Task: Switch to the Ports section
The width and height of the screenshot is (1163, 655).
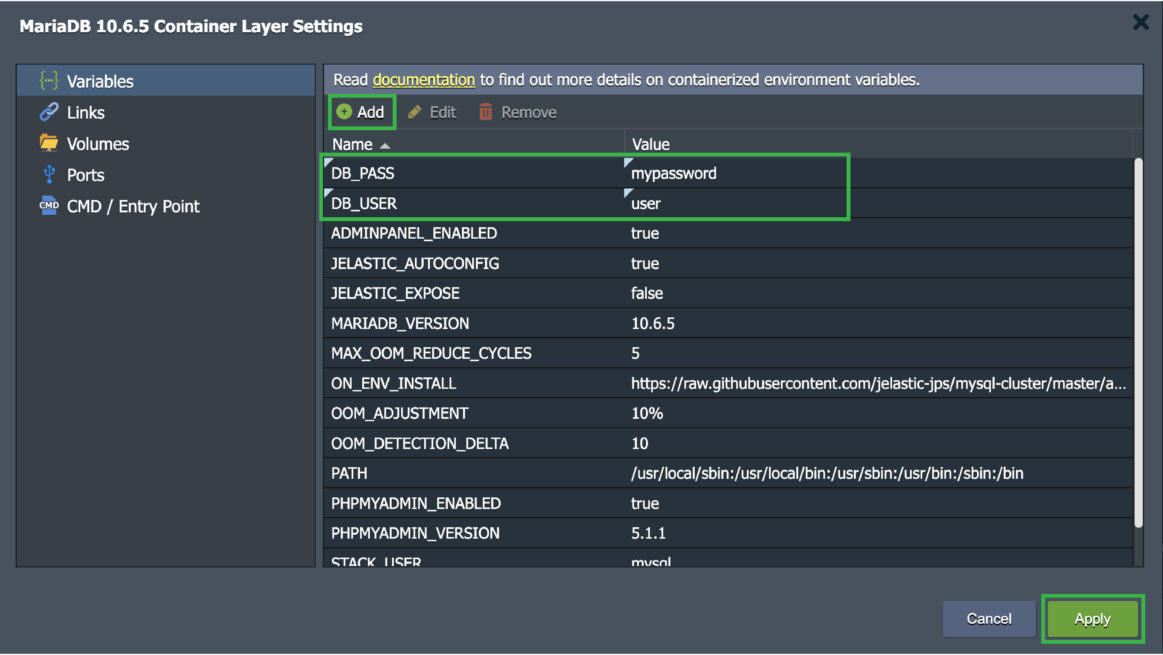Action: [x=88, y=174]
